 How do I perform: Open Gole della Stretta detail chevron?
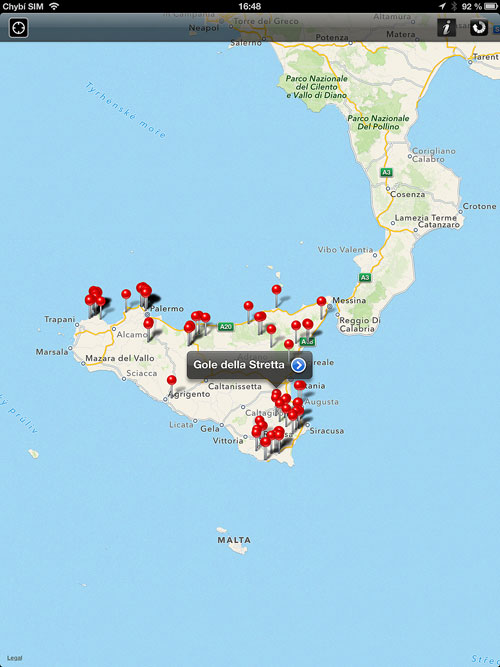click(x=298, y=365)
